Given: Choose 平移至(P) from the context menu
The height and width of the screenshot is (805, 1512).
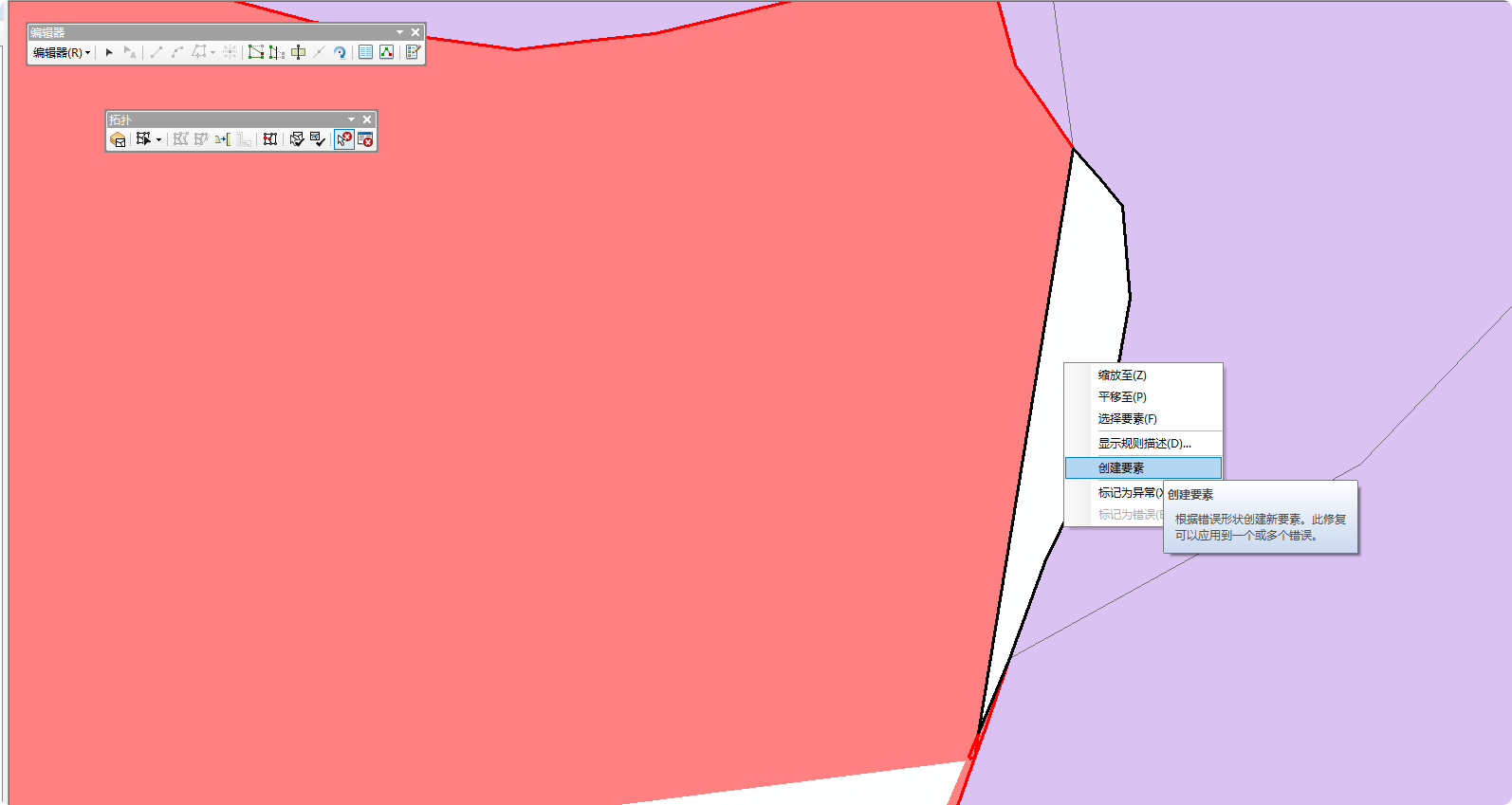Looking at the screenshot, I should tap(1143, 397).
